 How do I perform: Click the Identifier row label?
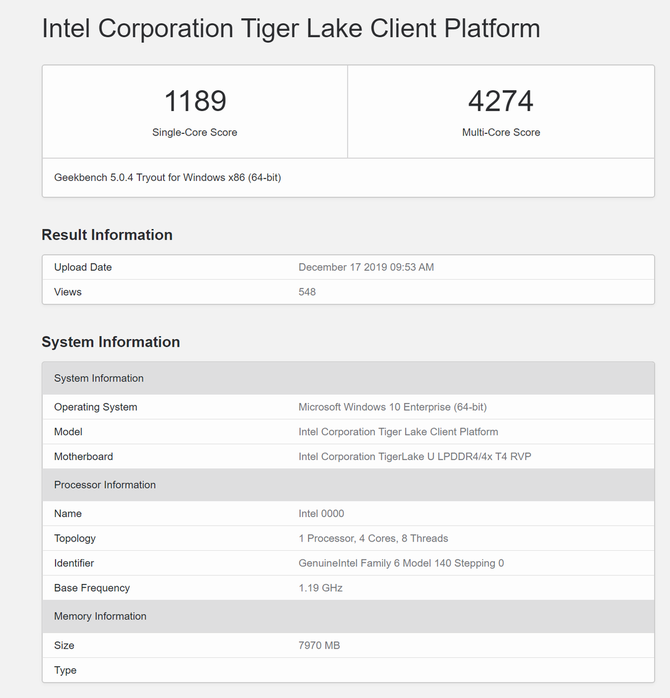pos(74,563)
